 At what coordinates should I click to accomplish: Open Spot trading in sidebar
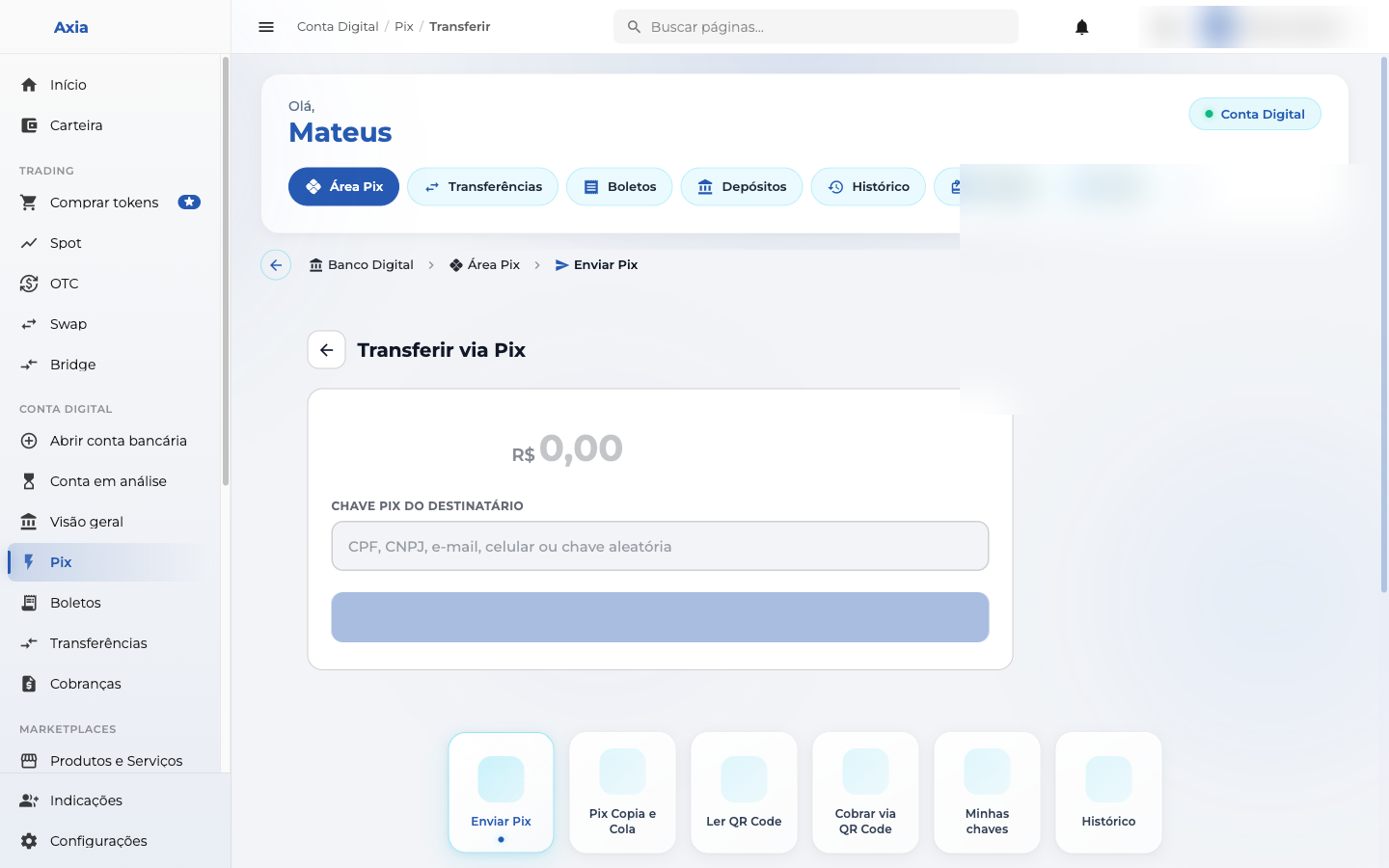point(110,243)
